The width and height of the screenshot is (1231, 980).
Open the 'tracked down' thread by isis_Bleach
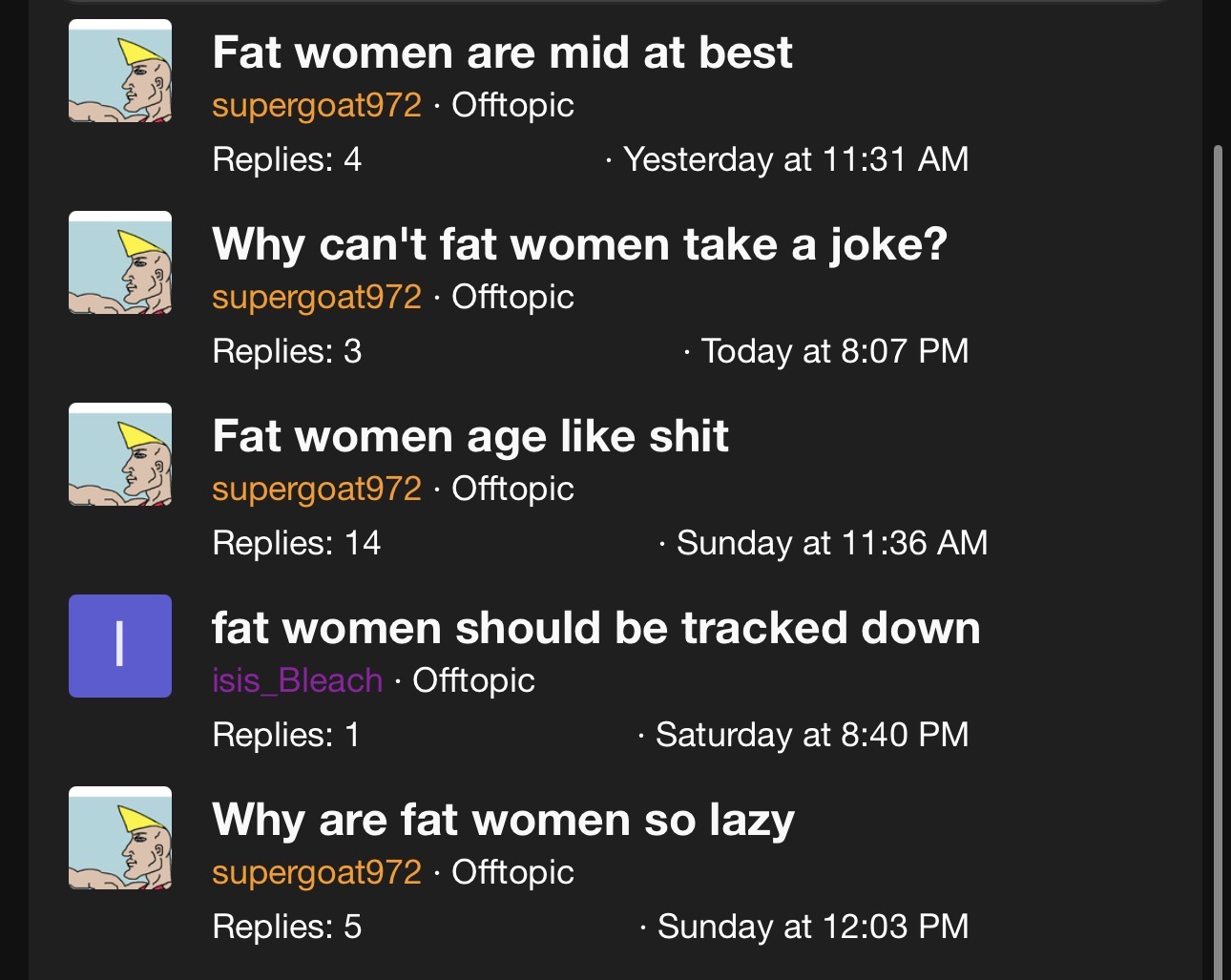tap(596, 628)
